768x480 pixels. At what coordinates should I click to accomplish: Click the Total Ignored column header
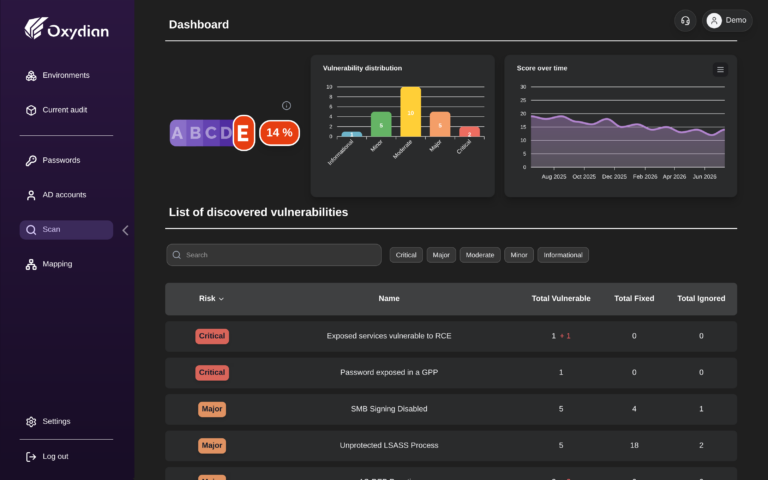[x=701, y=298]
